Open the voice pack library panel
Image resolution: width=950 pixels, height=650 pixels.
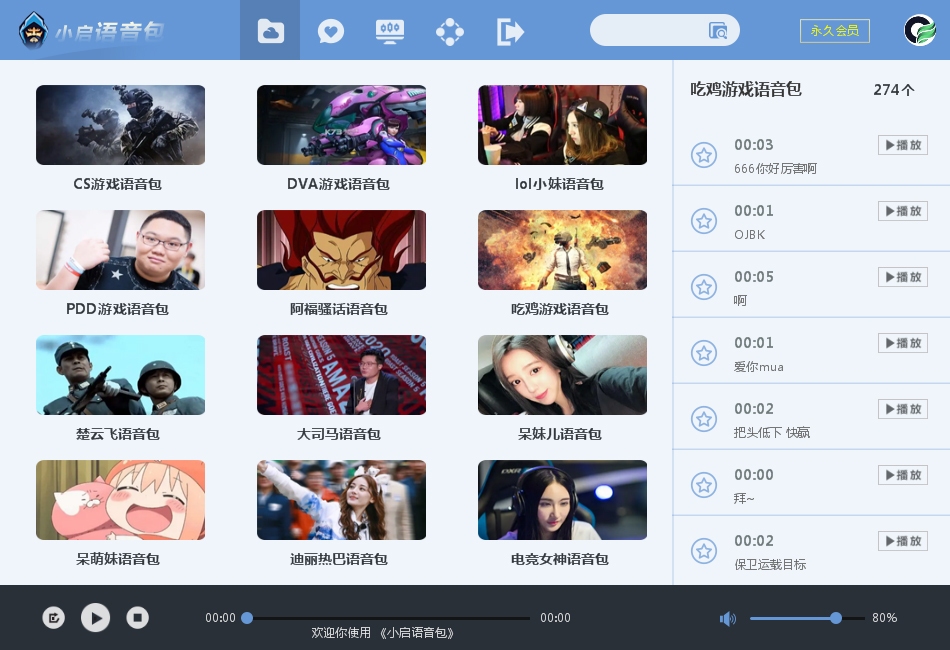270,30
